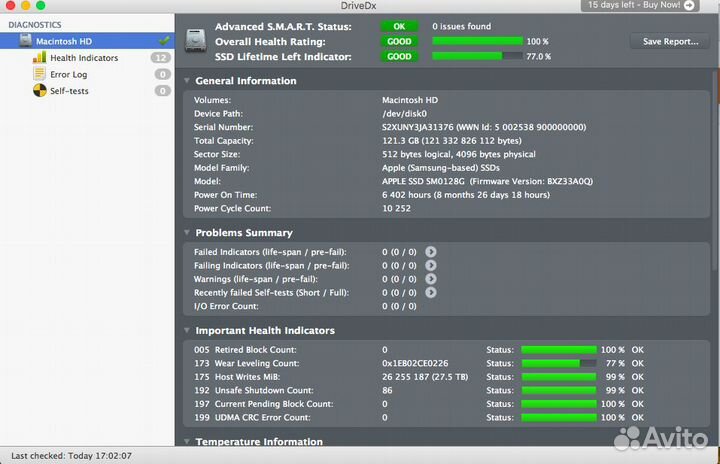The image size is (720, 464).
Task: Click the Self-tests hazard icon
Action: point(40,90)
